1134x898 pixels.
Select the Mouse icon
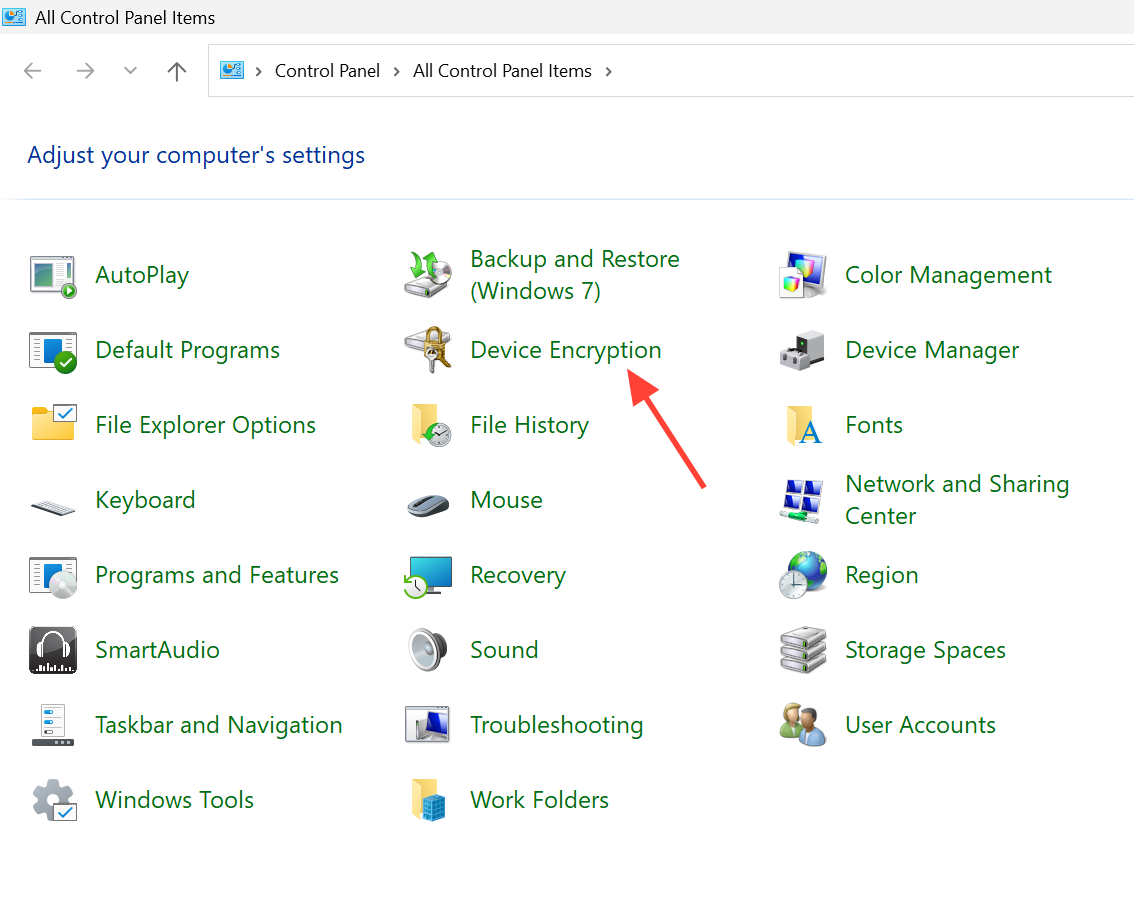point(427,505)
